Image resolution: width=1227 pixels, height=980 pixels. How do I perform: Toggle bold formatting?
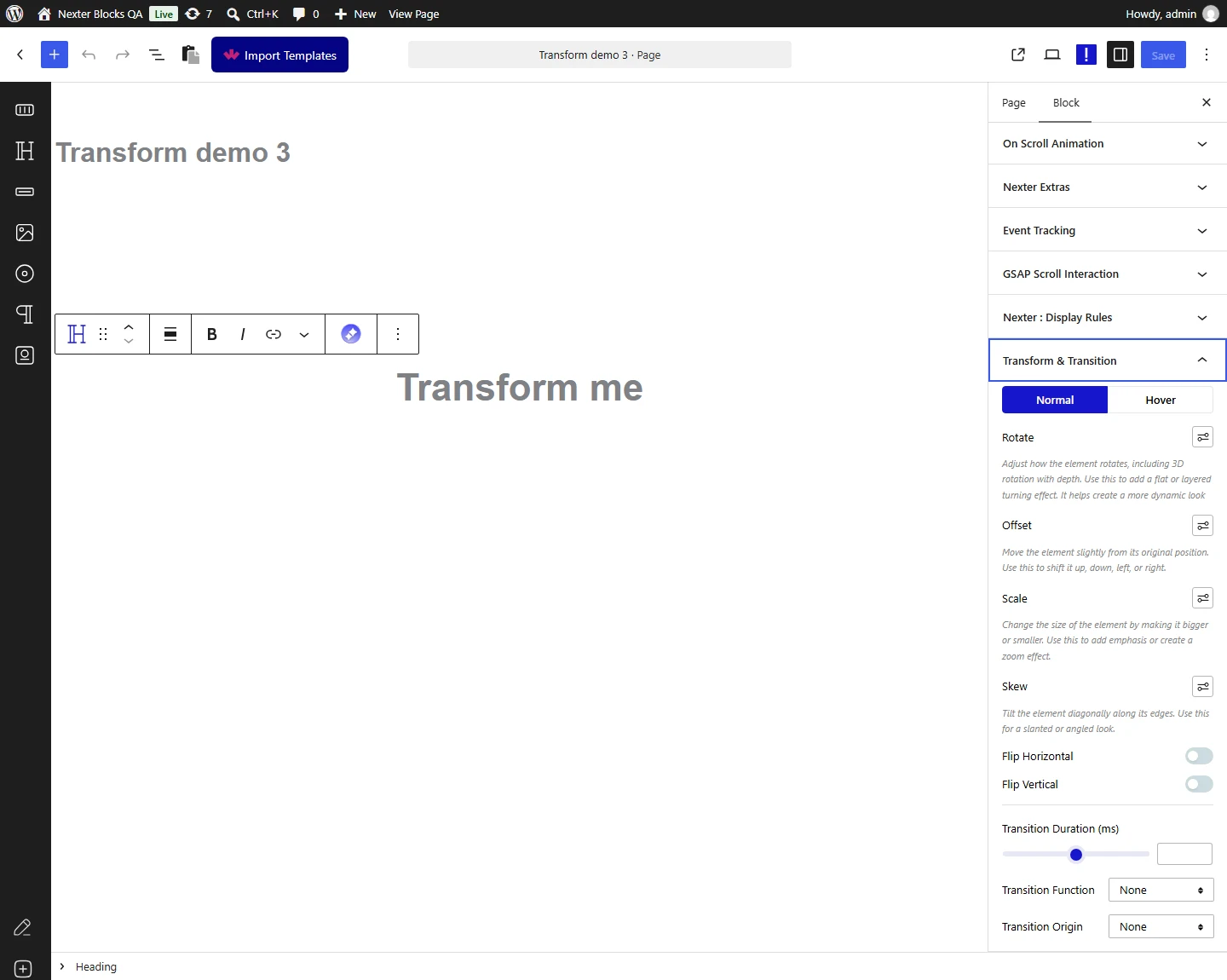tap(212, 334)
